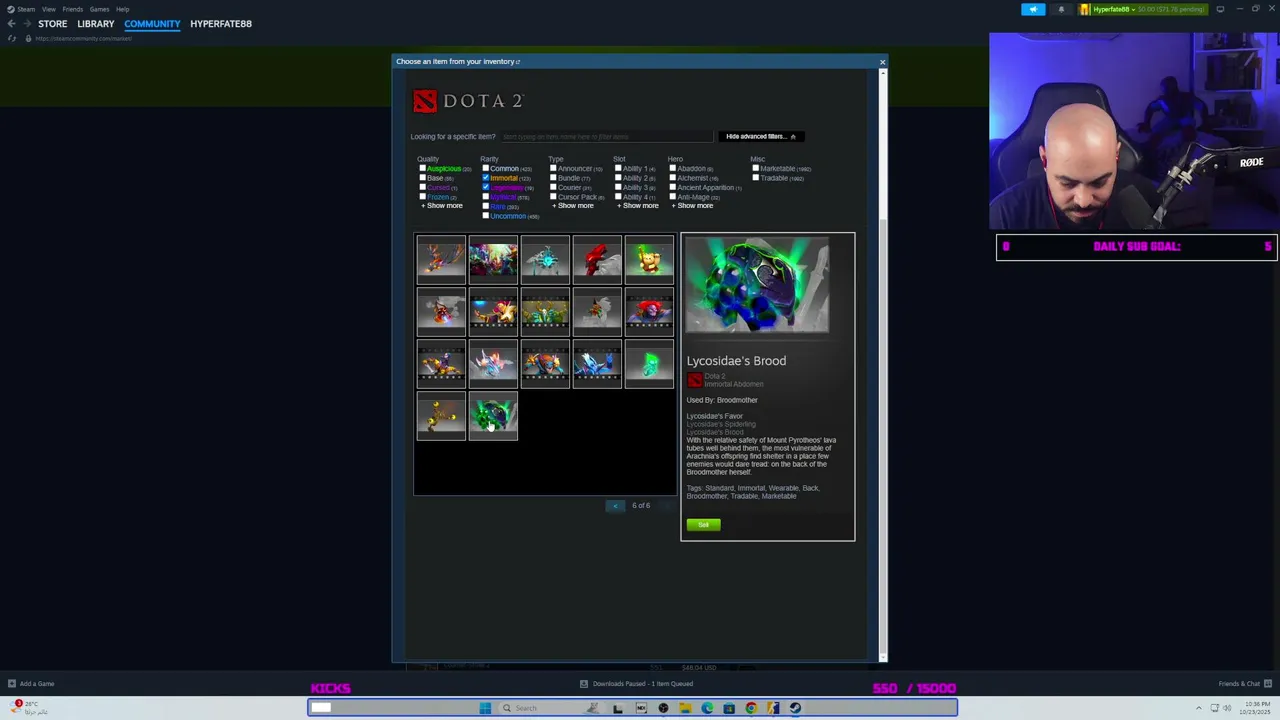Open the inventory link icon beside the dialog title

pos(518,62)
